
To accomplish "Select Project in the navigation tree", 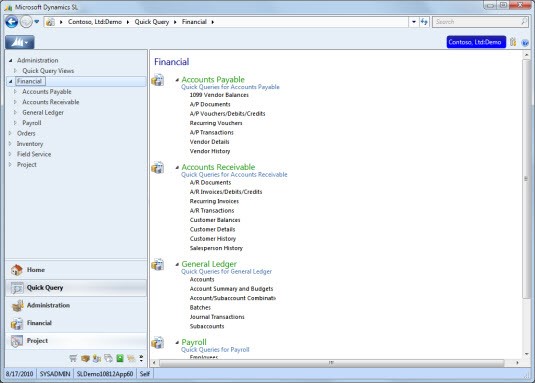I will coord(27,165).
